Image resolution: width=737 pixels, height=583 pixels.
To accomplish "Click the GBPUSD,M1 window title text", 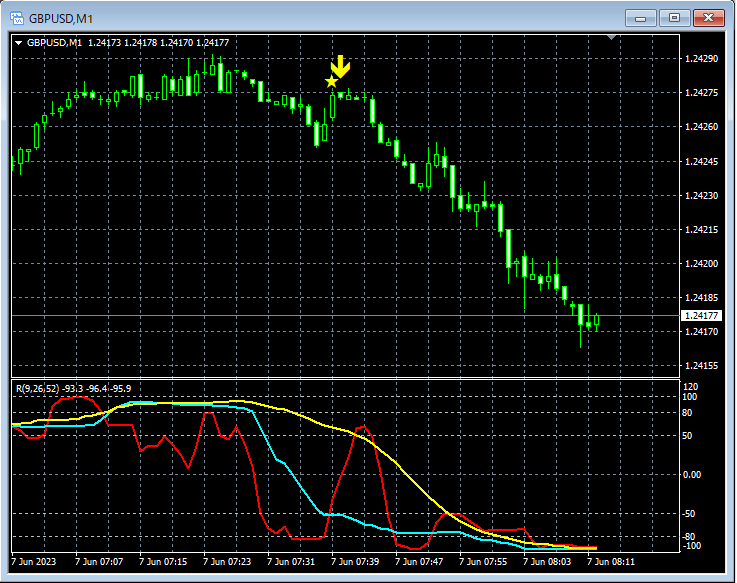I will (x=61, y=19).
